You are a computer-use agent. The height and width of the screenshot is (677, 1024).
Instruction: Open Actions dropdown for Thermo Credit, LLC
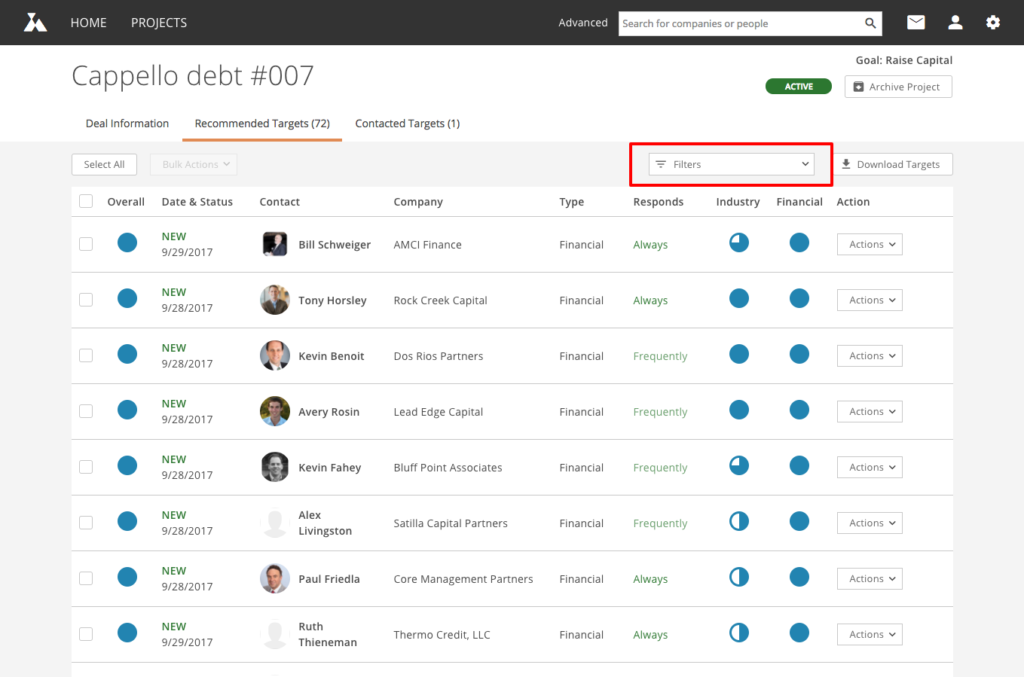tap(870, 635)
